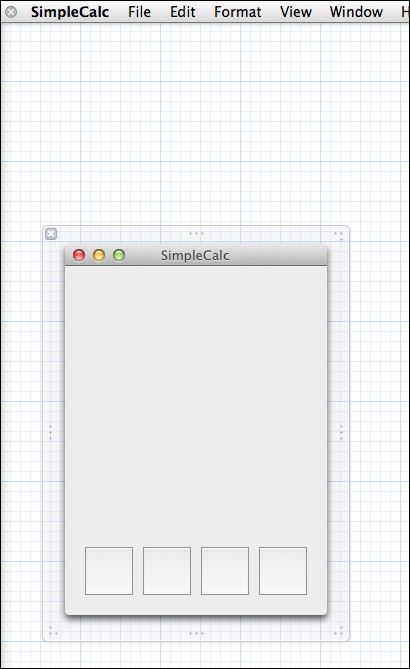The height and width of the screenshot is (669, 410).
Task: Select the fourth empty button in the window
Action: pos(283,571)
